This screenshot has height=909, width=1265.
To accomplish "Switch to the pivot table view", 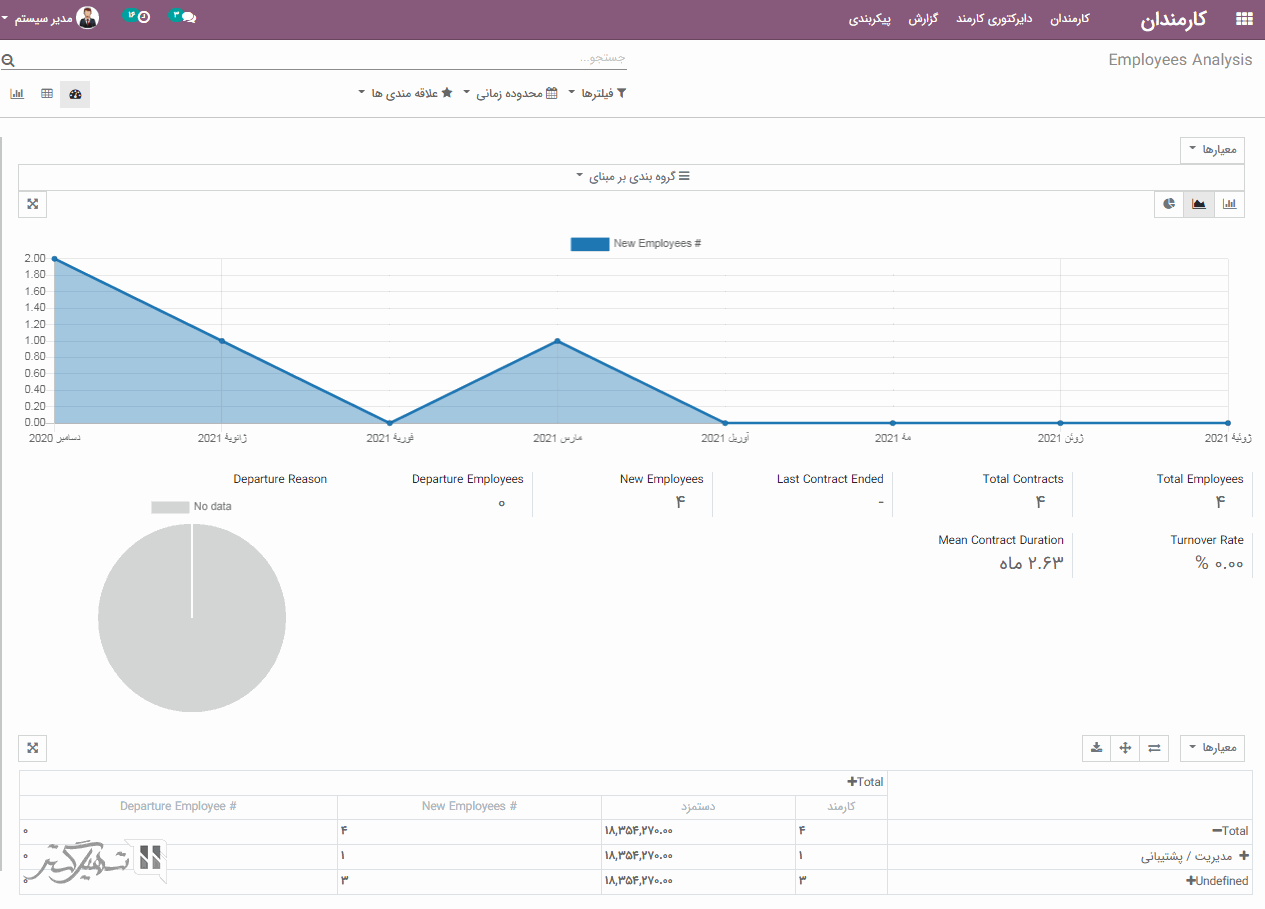I will point(47,94).
